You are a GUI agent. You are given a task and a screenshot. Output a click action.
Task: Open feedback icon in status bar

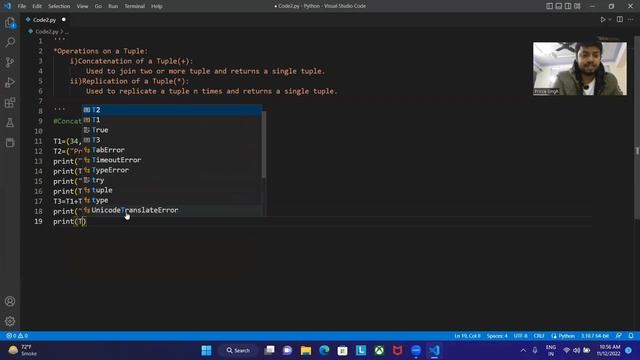[619, 336]
